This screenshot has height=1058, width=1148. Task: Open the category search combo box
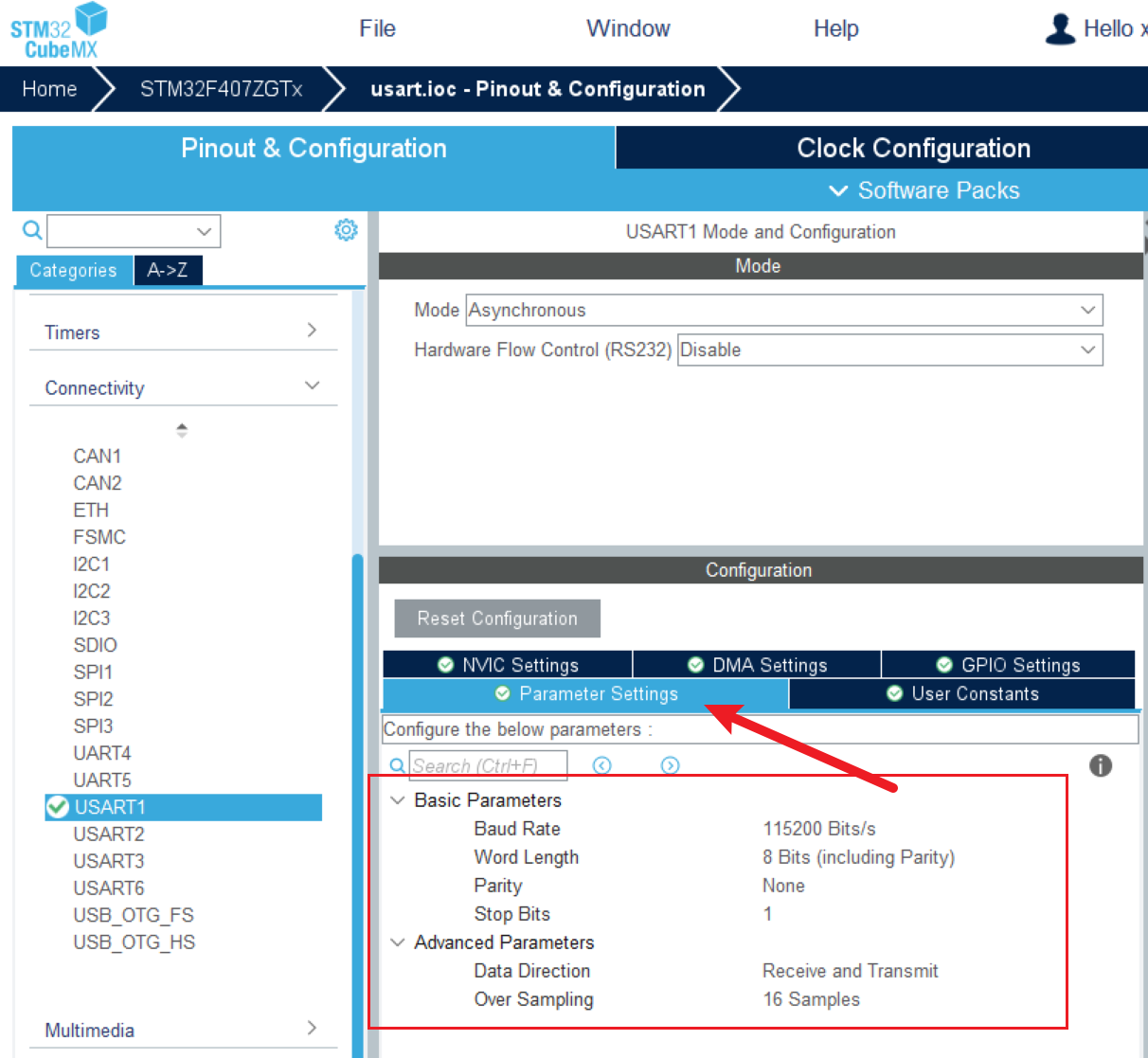point(134,230)
